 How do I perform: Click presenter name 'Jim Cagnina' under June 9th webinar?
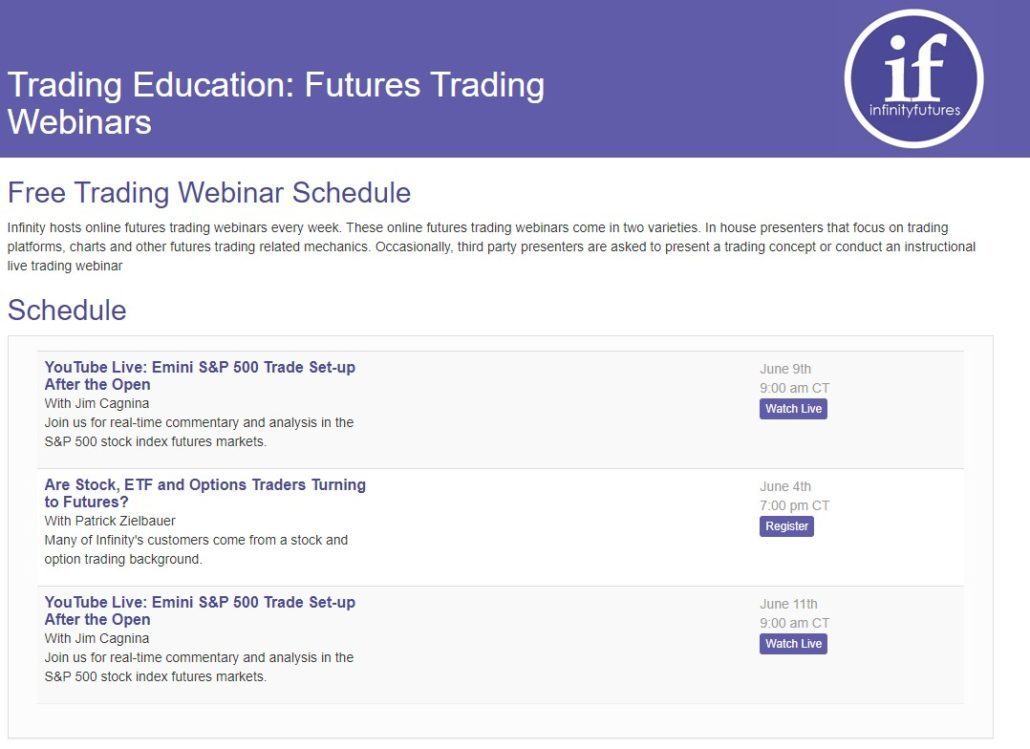point(95,403)
